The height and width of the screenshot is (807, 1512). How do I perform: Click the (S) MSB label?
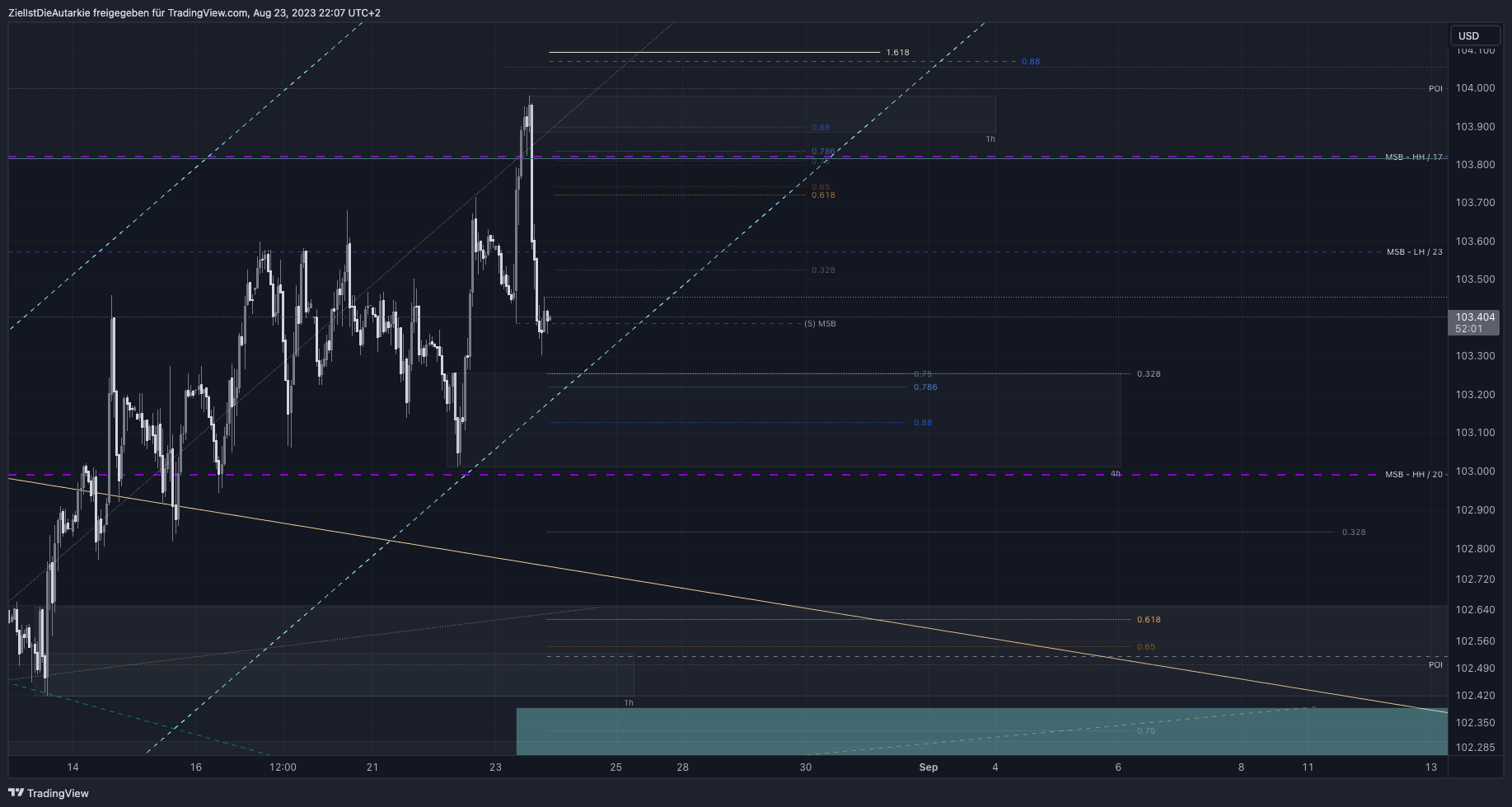[x=820, y=323]
